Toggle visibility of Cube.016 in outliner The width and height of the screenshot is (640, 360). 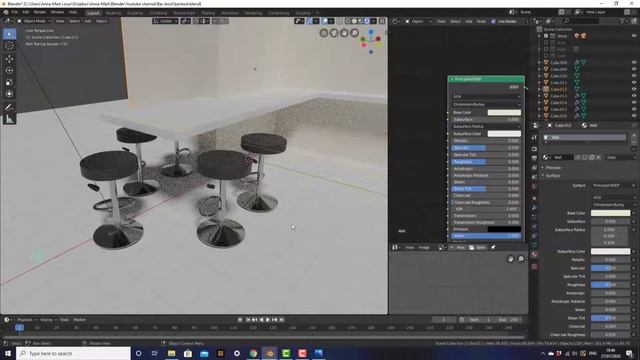(x=634, y=116)
